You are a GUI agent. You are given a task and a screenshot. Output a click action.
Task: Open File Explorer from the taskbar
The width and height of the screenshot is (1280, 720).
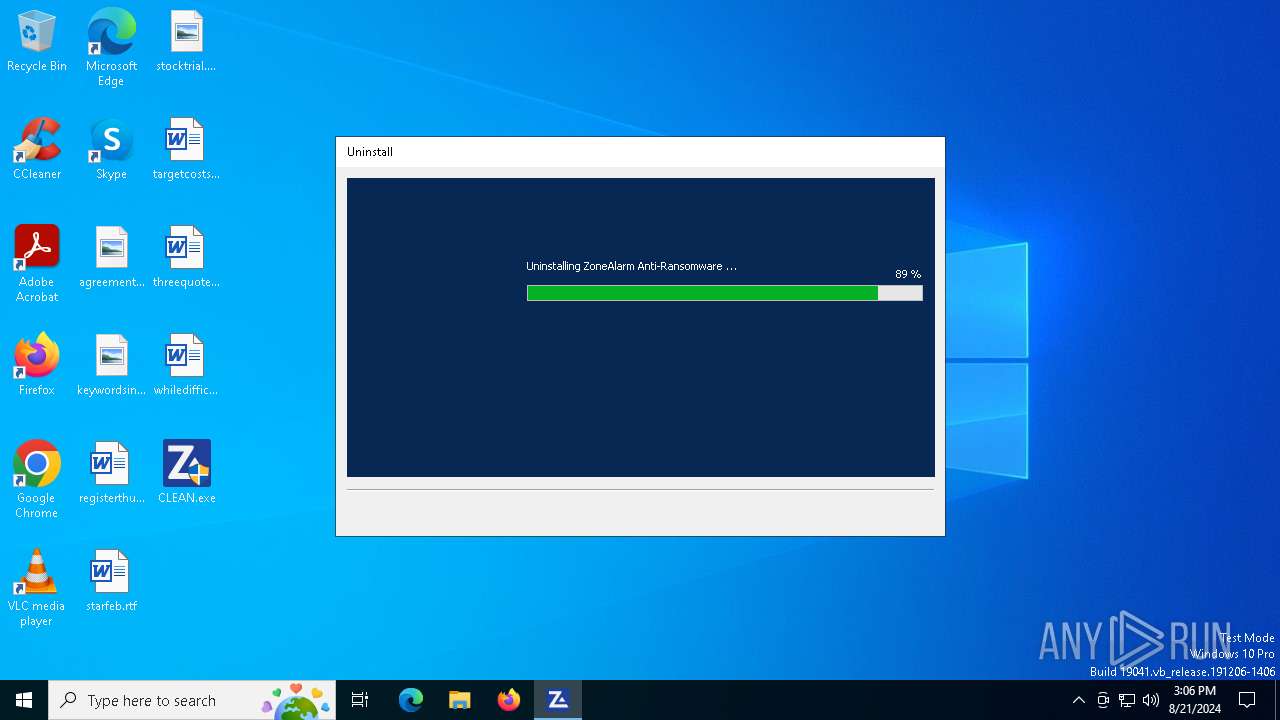pos(460,700)
